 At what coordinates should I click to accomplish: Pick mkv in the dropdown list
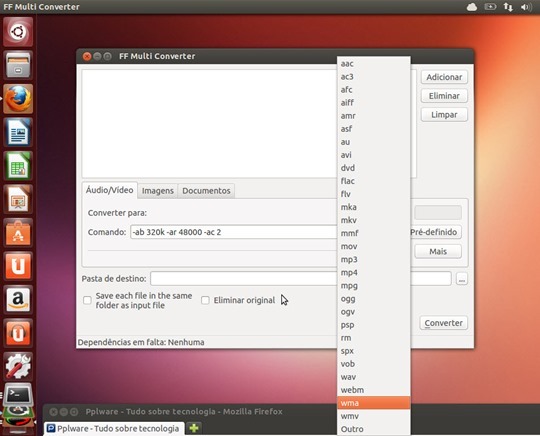pos(374,220)
